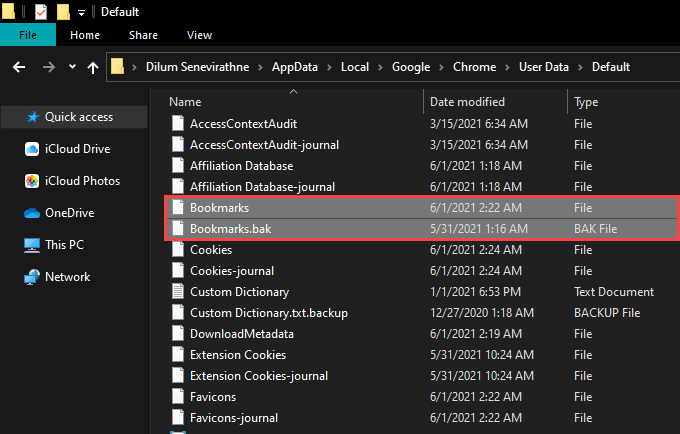The height and width of the screenshot is (434, 680).
Task: Click the Up one level arrow
Action: click(x=93, y=67)
